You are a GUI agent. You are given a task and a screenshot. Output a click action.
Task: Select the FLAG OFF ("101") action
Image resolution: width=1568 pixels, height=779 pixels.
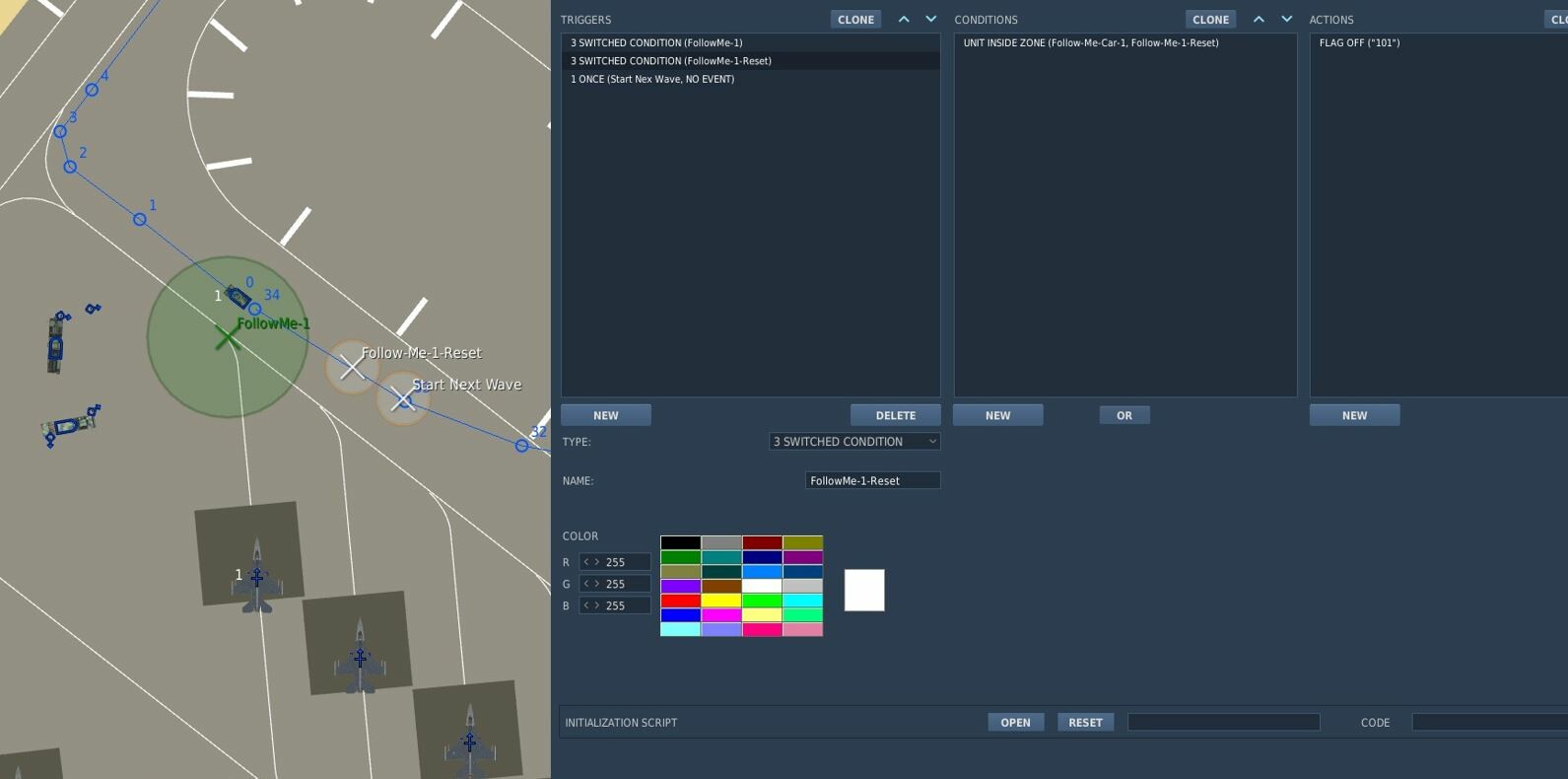[x=1439, y=43]
